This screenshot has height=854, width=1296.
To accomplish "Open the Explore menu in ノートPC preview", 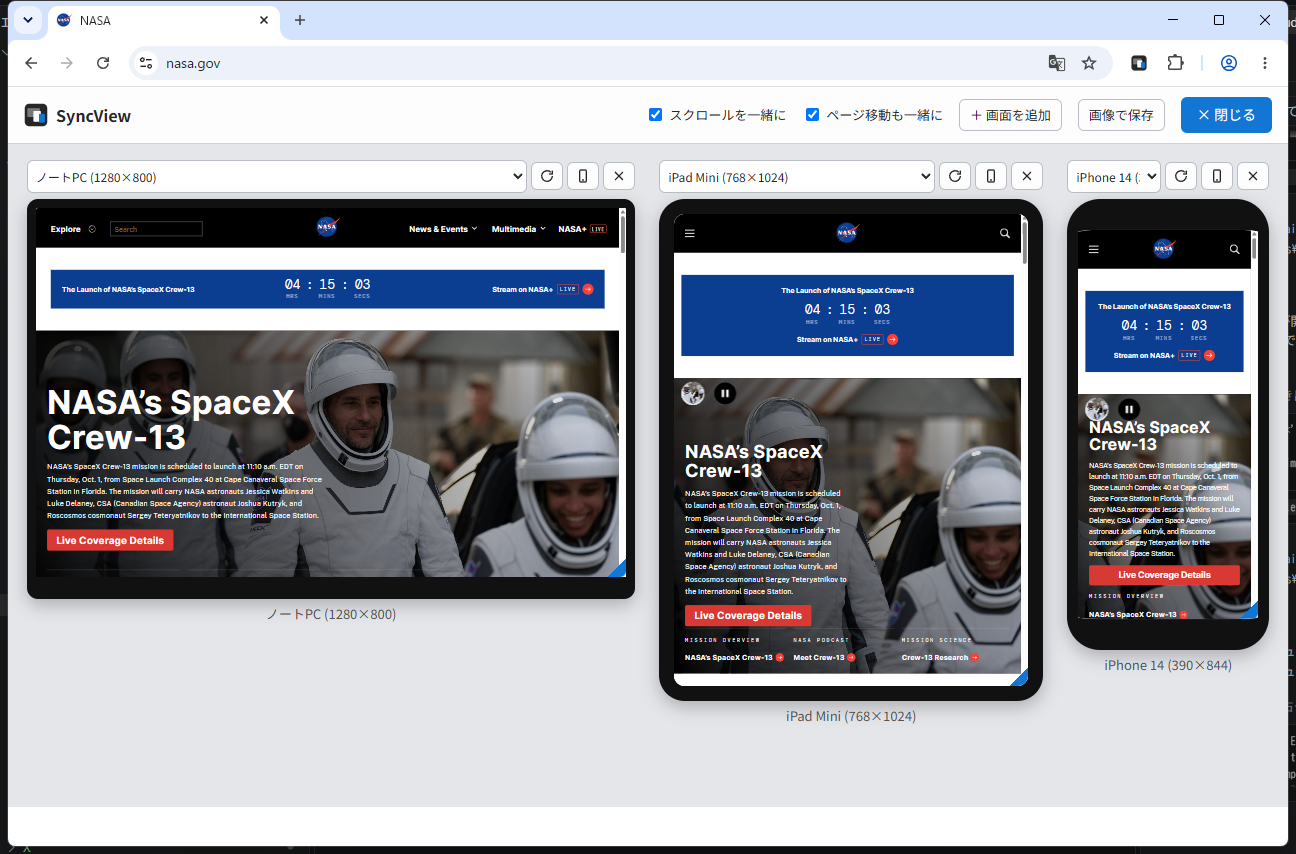I will pos(73,229).
